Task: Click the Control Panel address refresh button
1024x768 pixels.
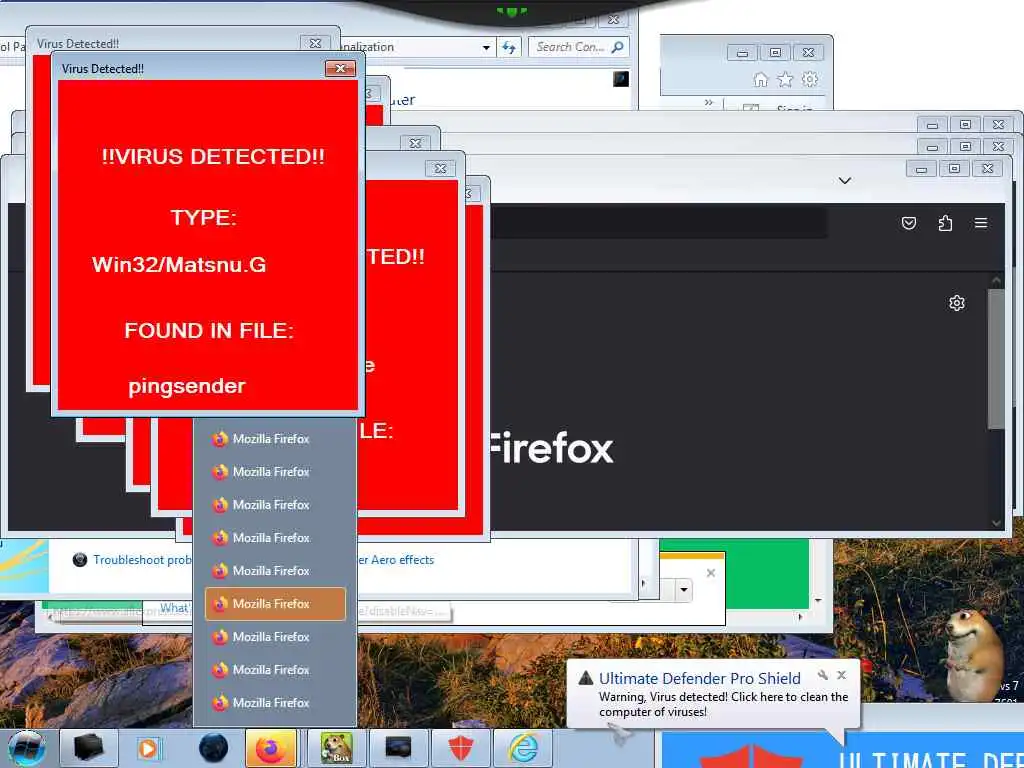Action: point(509,47)
